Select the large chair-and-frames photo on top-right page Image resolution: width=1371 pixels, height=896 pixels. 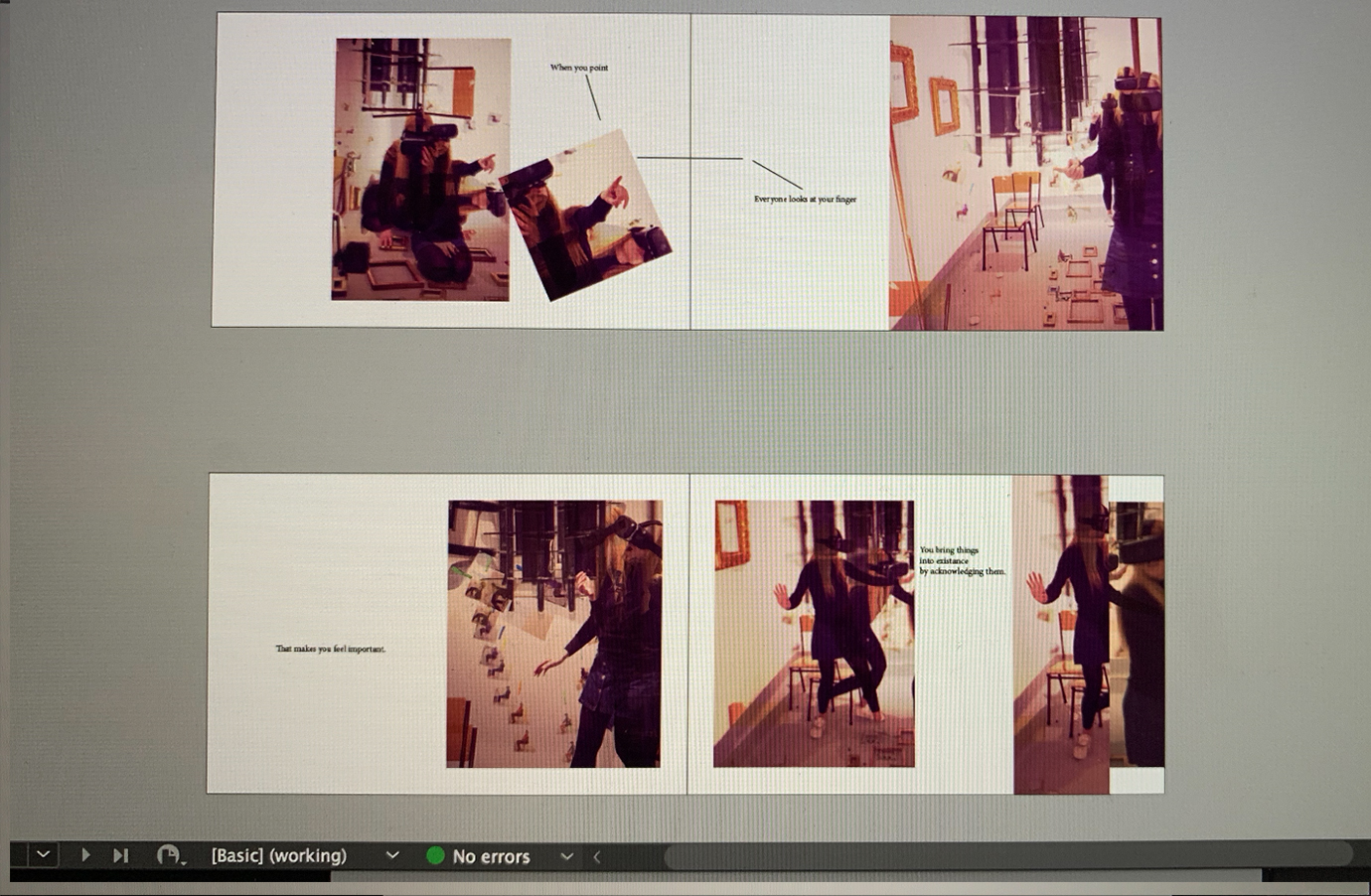[x=1025, y=173]
